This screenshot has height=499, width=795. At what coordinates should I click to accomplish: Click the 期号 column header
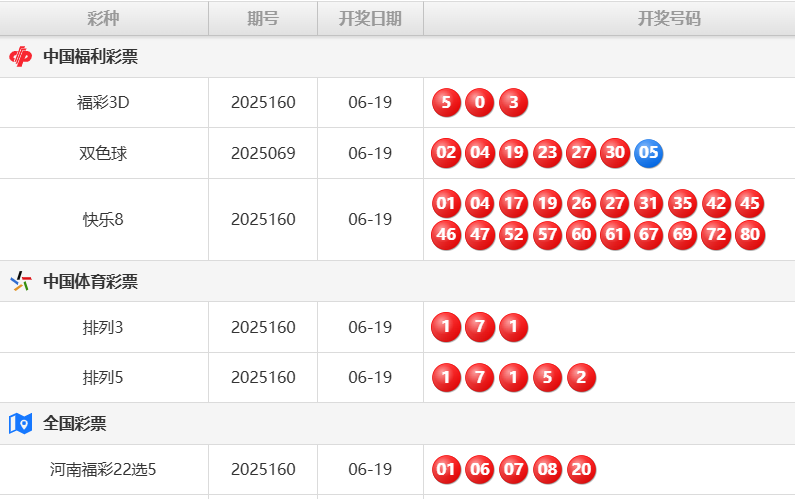coord(263,18)
